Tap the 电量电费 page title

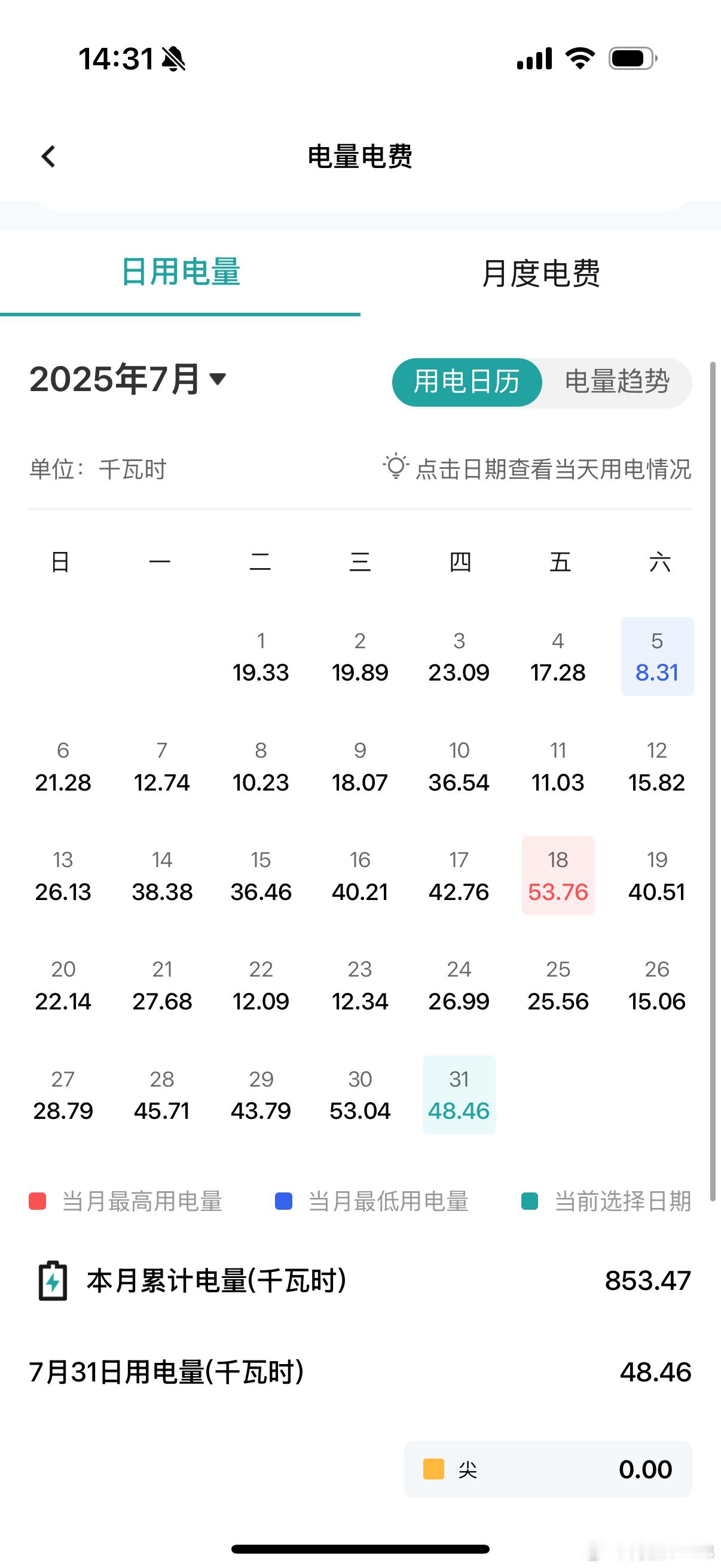coord(360,157)
